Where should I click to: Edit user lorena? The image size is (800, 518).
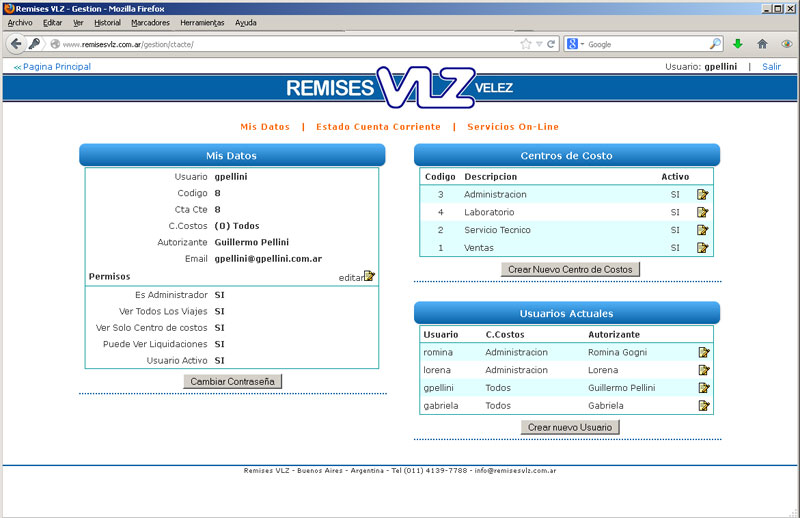pyautogui.click(x=704, y=370)
